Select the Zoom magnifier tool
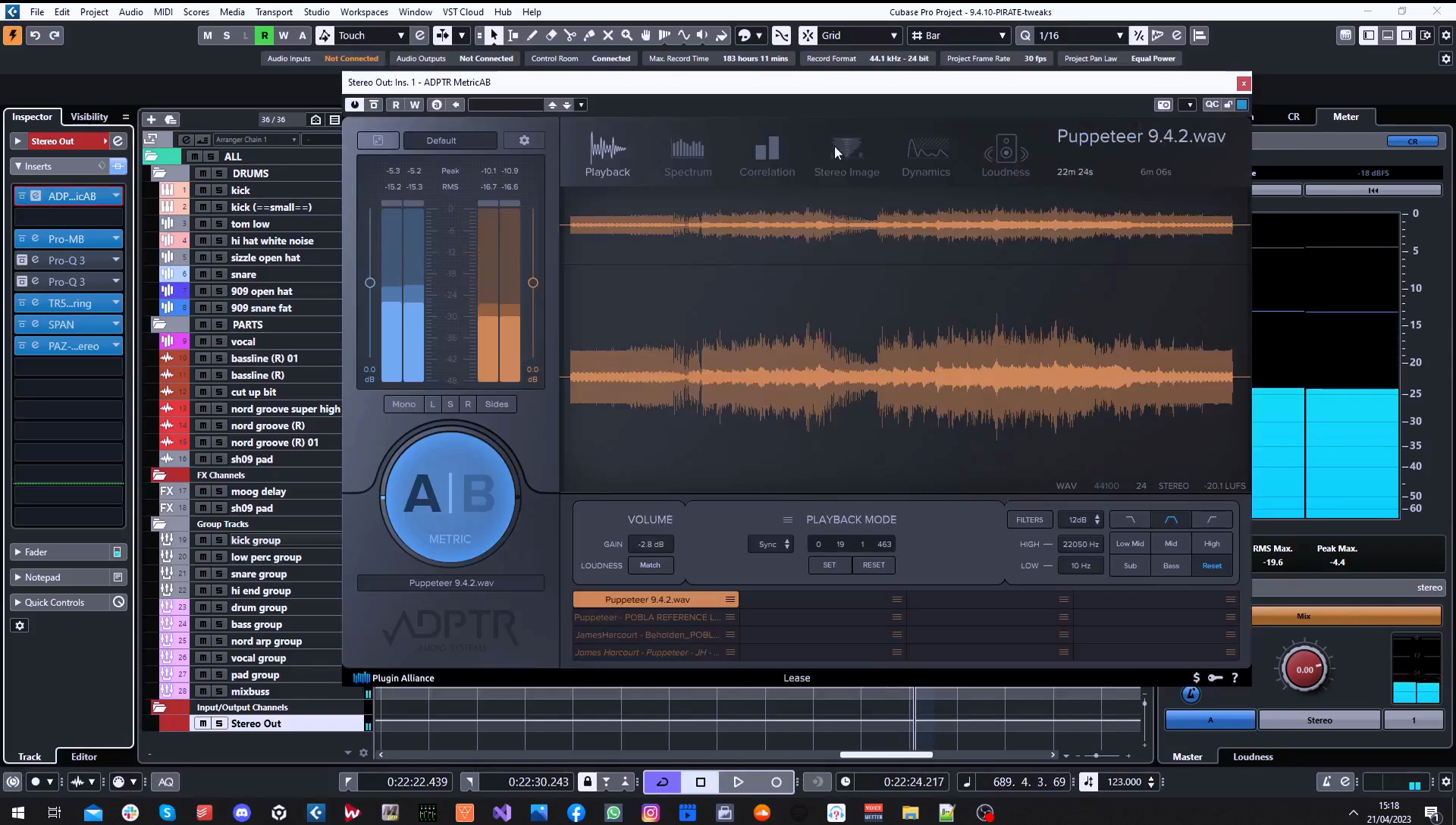Screen dimensions: 1456x825 [x=627, y=36]
